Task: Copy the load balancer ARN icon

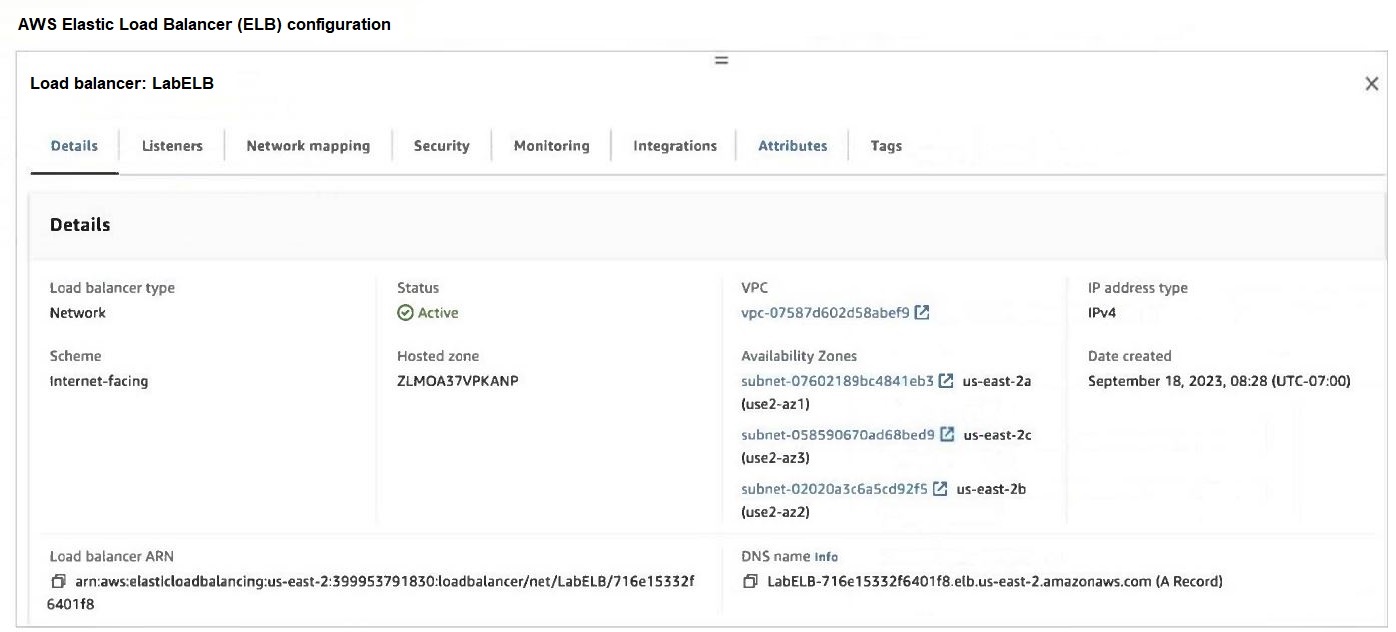Action: click(x=58, y=582)
